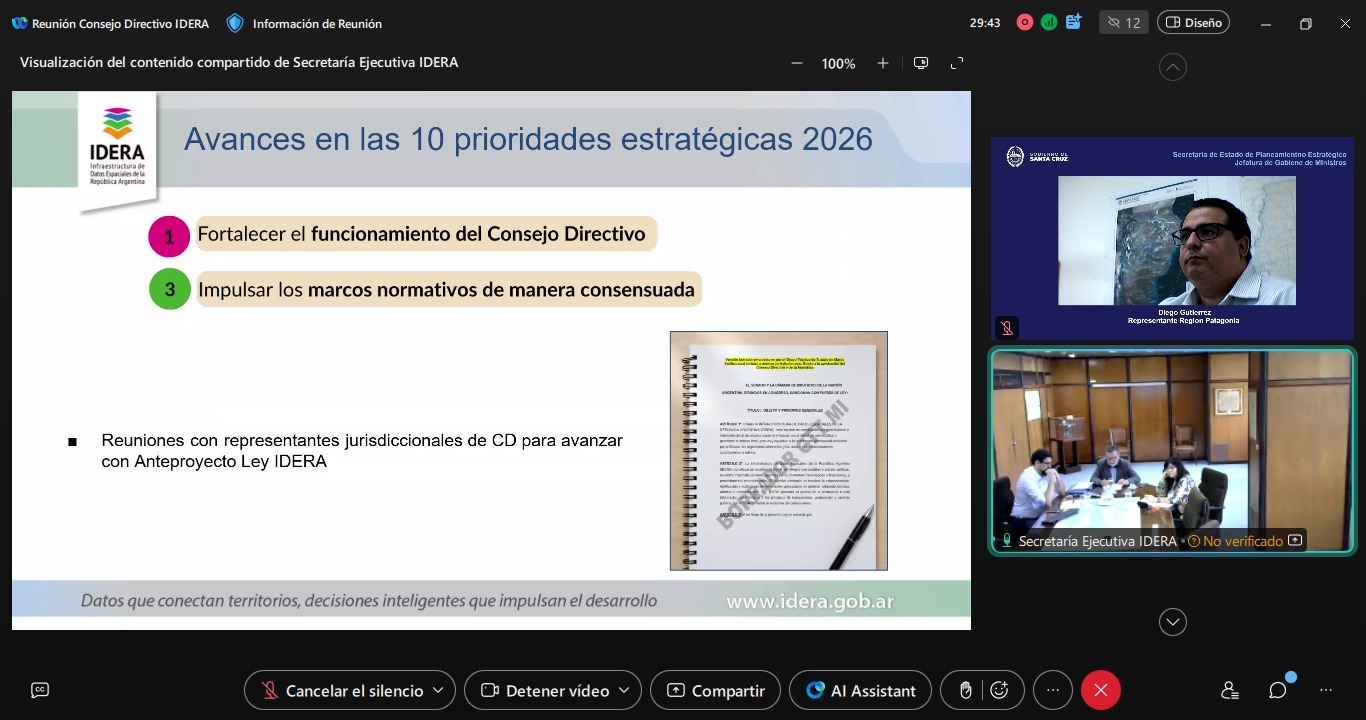Image resolution: width=1366 pixels, height=720 pixels.
Task: Zoom in shared content with plus
Action: coord(883,63)
